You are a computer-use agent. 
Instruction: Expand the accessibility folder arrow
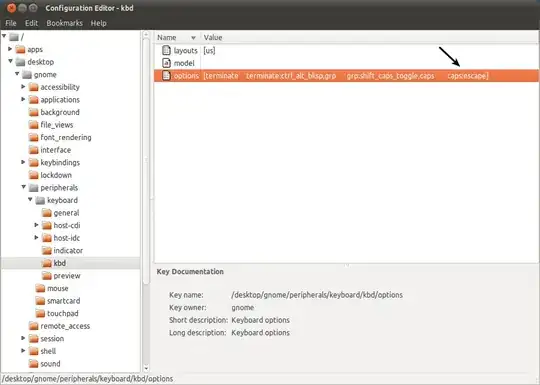pos(23,86)
